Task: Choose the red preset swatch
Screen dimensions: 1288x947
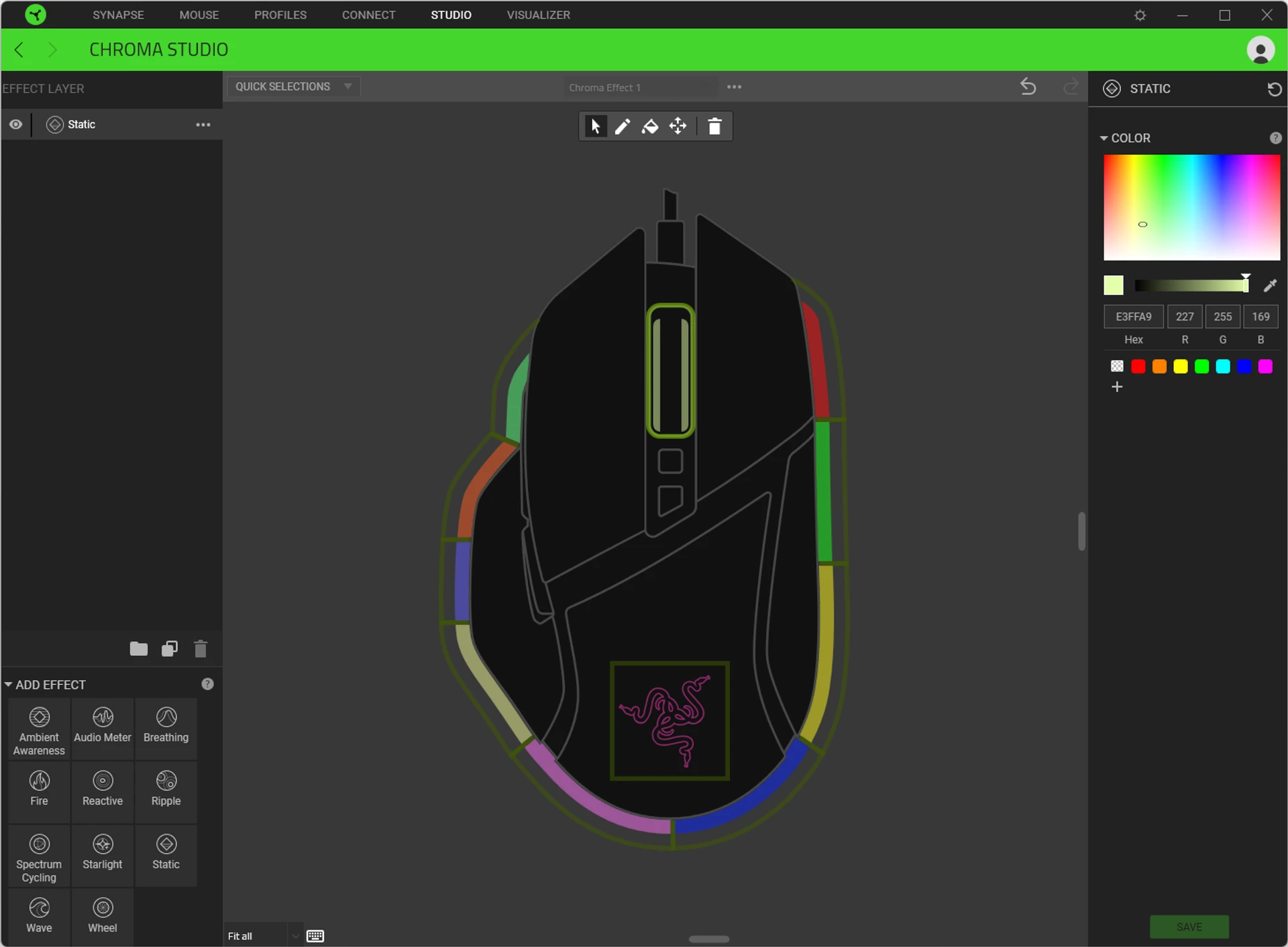Action: (1138, 366)
